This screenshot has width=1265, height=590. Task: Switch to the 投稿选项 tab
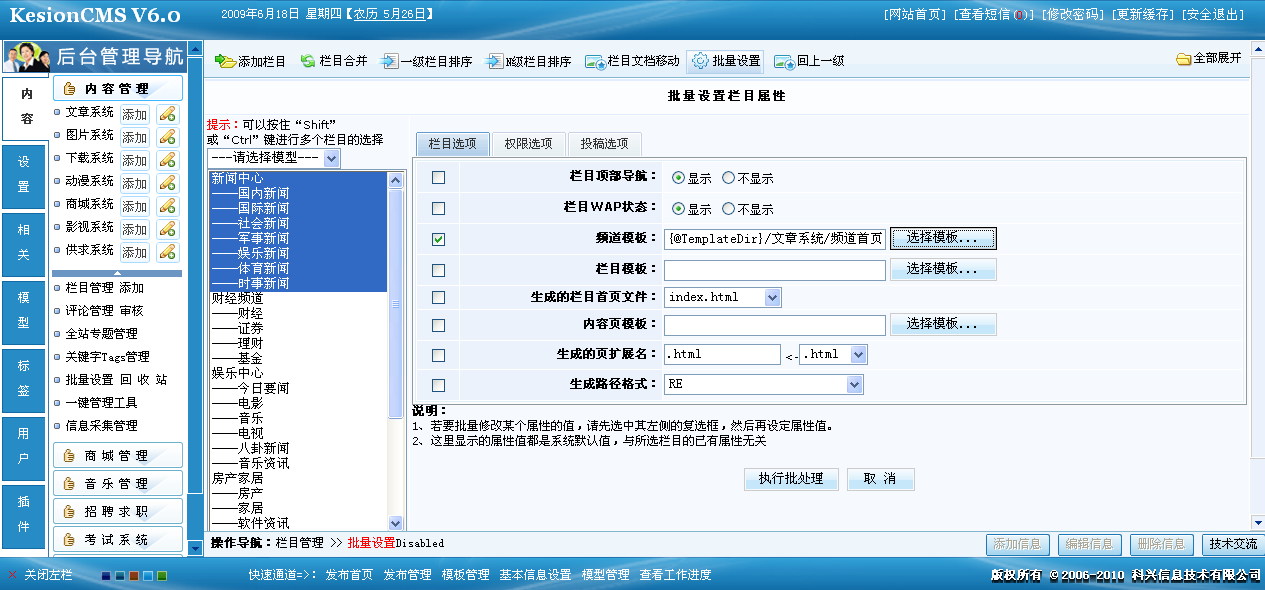(x=604, y=144)
